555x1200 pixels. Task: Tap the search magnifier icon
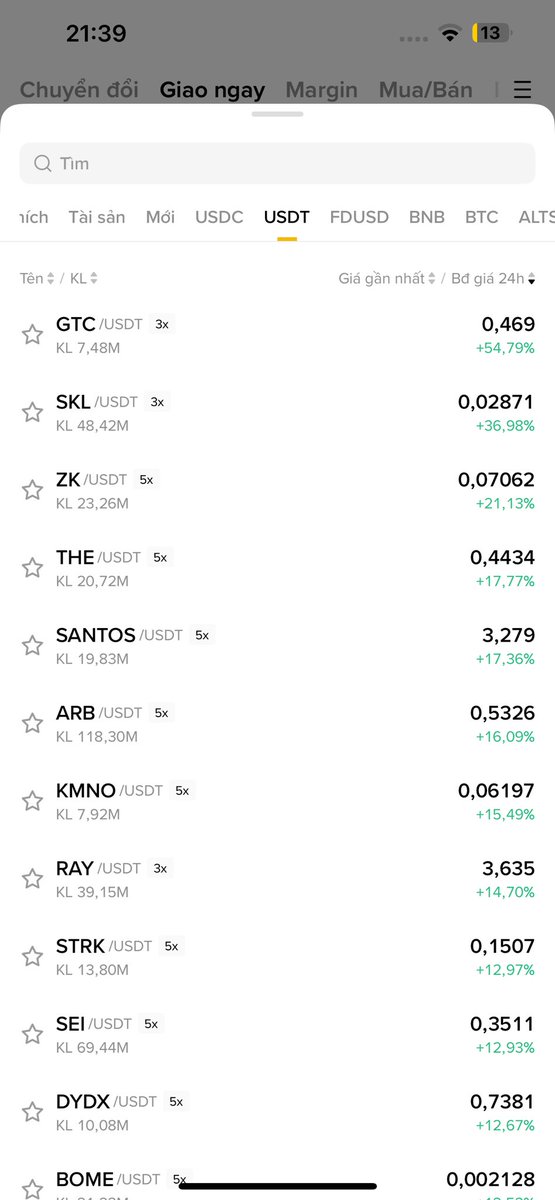pyautogui.click(x=43, y=163)
